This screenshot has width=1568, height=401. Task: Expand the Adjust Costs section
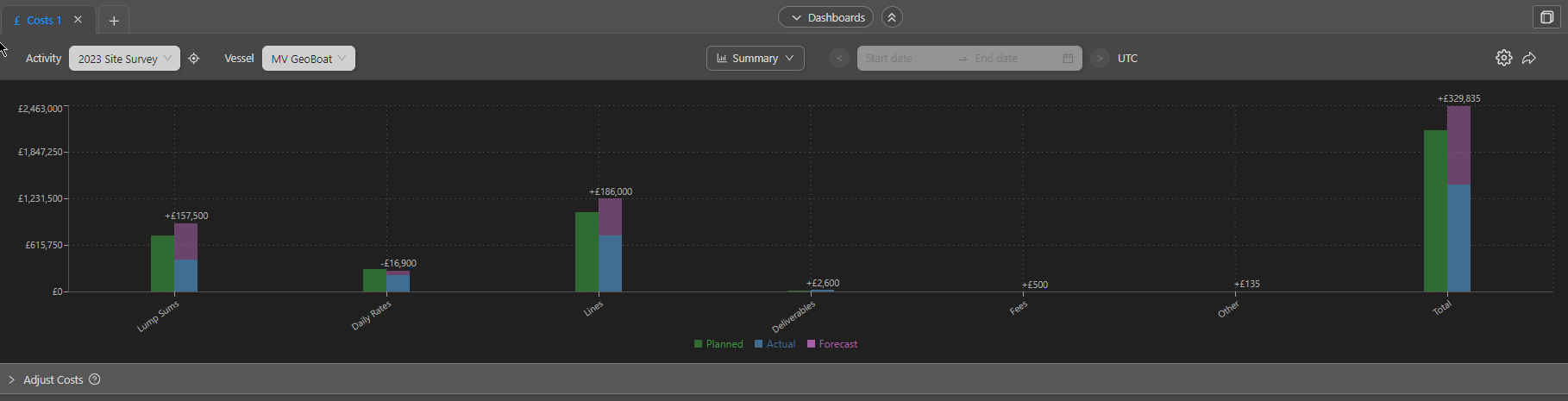click(x=53, y=379)
